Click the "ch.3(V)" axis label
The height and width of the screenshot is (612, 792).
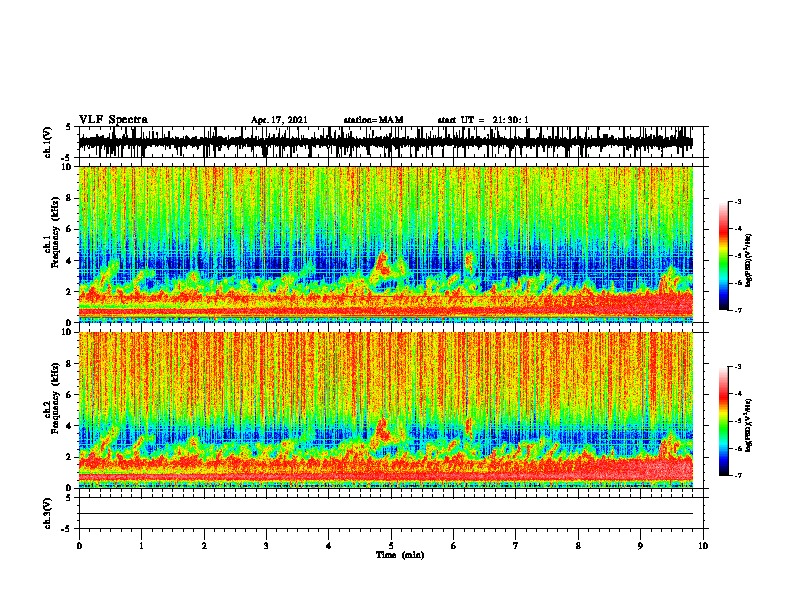48,513
